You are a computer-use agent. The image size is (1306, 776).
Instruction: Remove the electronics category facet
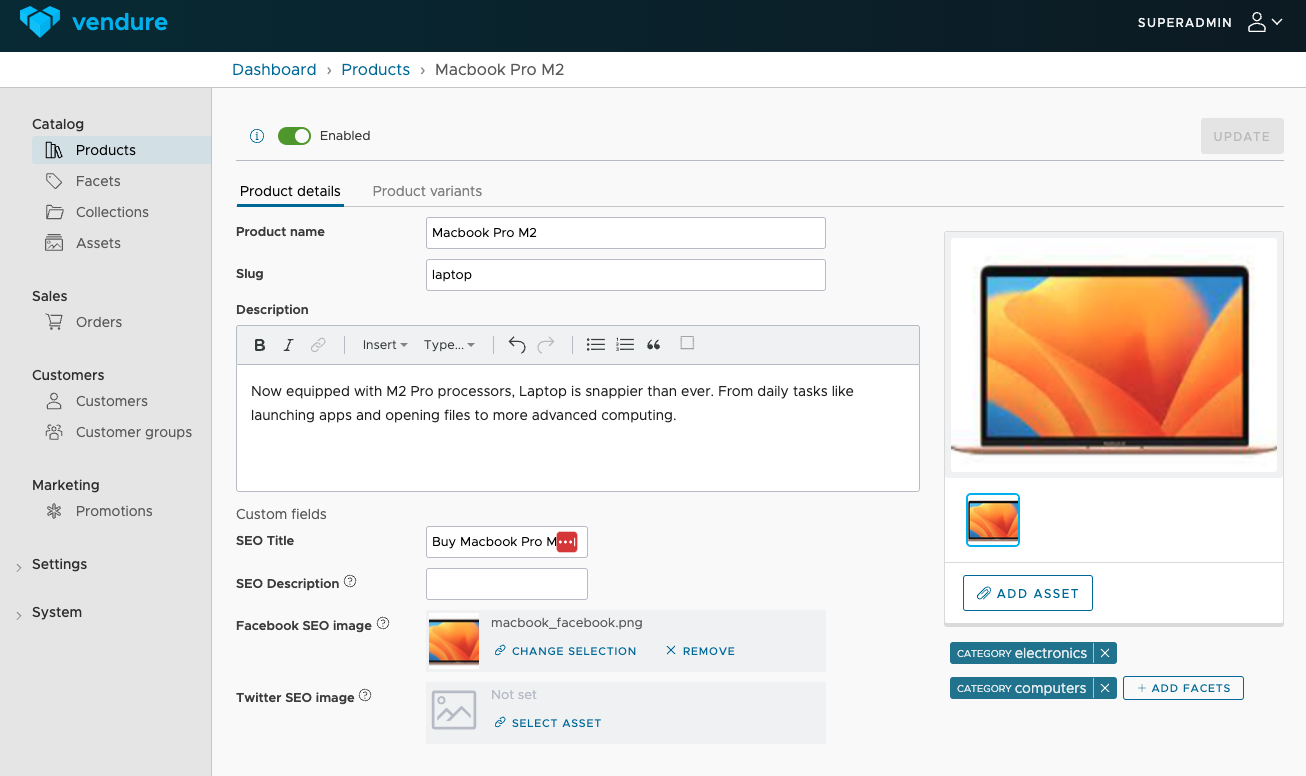(x=1105, y=653)
